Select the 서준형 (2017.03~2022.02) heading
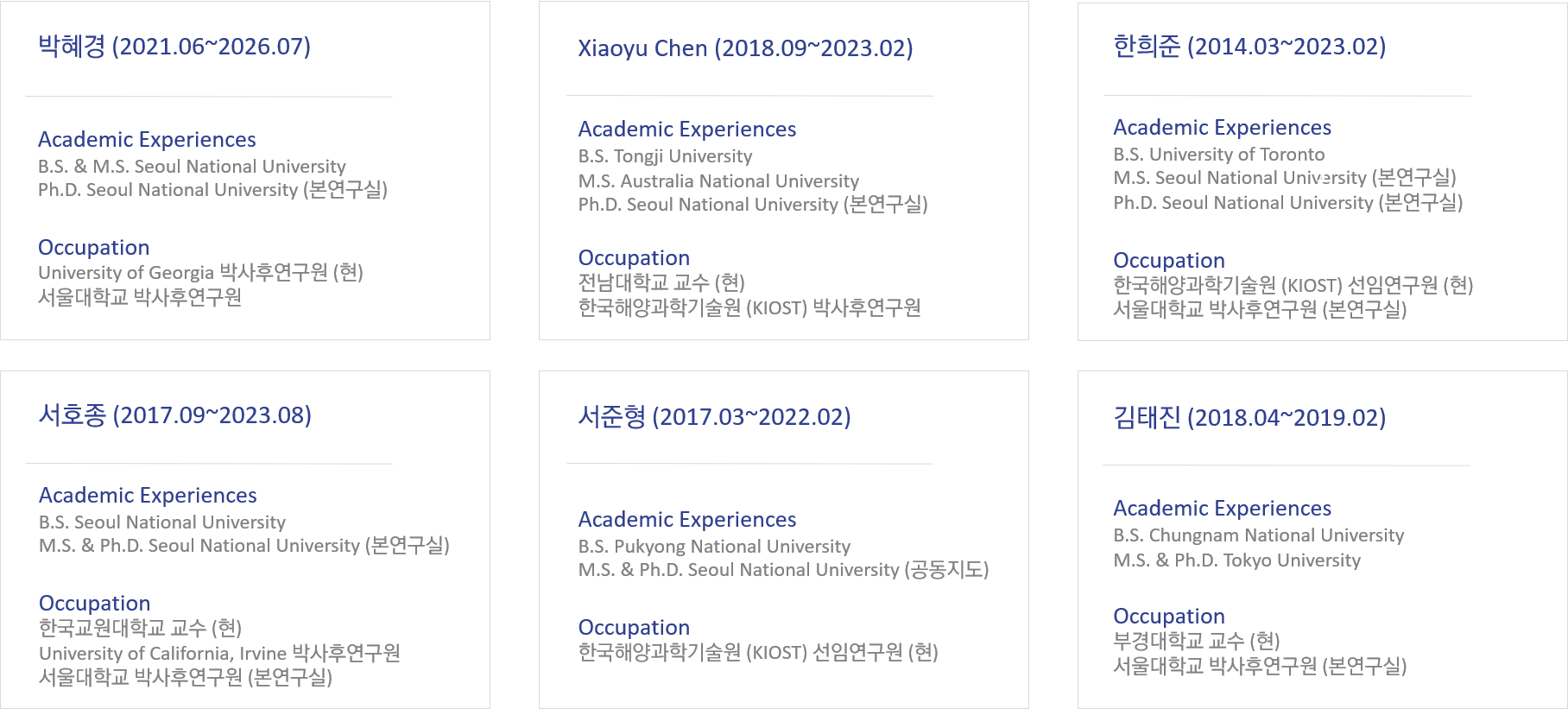The width and height of the screenshot is (1568, 709). pyautogui.click(x=714, y=417)
